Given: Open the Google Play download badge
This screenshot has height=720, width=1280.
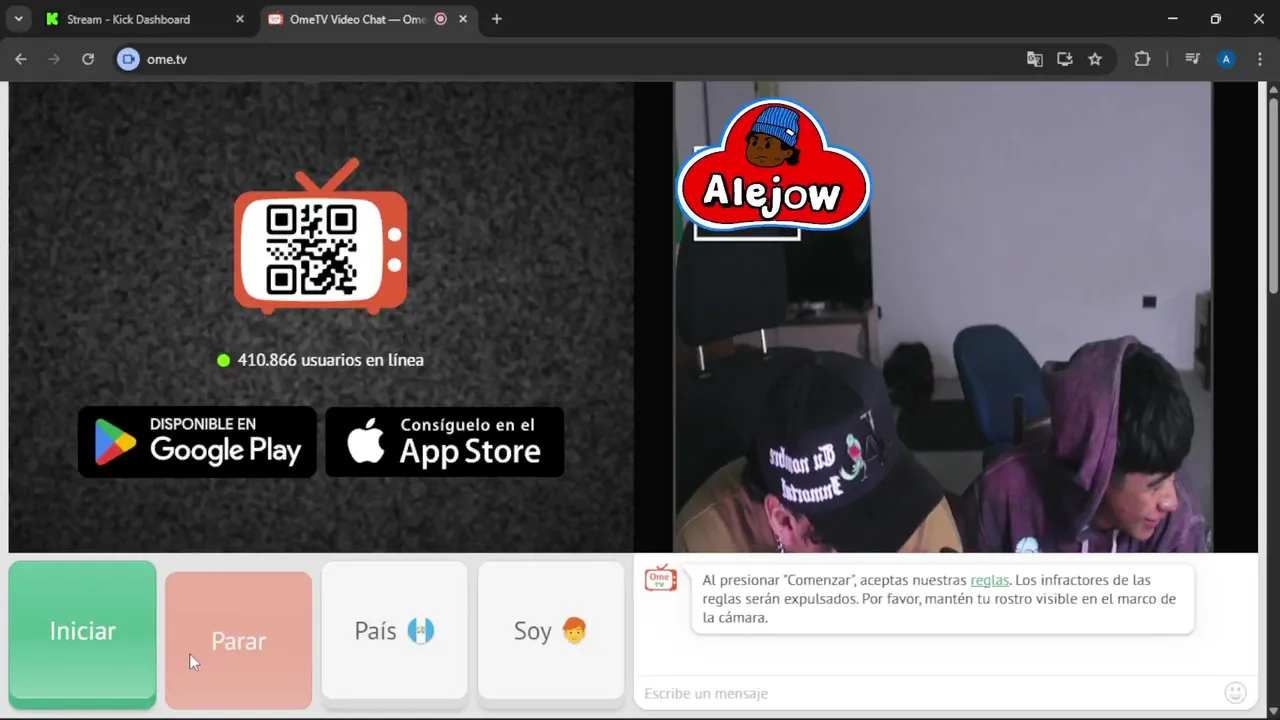Looking at the screenshot, I should [x=197, y=441].
